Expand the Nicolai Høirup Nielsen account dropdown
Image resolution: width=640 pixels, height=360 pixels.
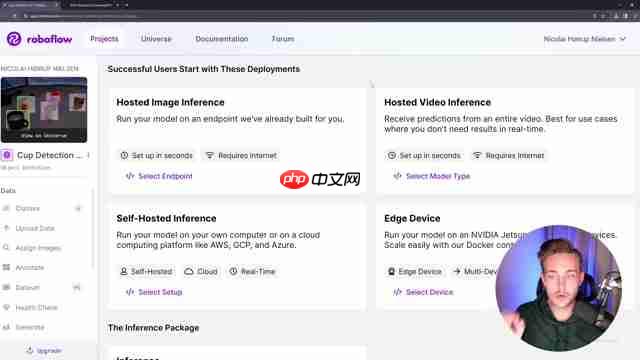pyautogui.click(x=584, y=39)
